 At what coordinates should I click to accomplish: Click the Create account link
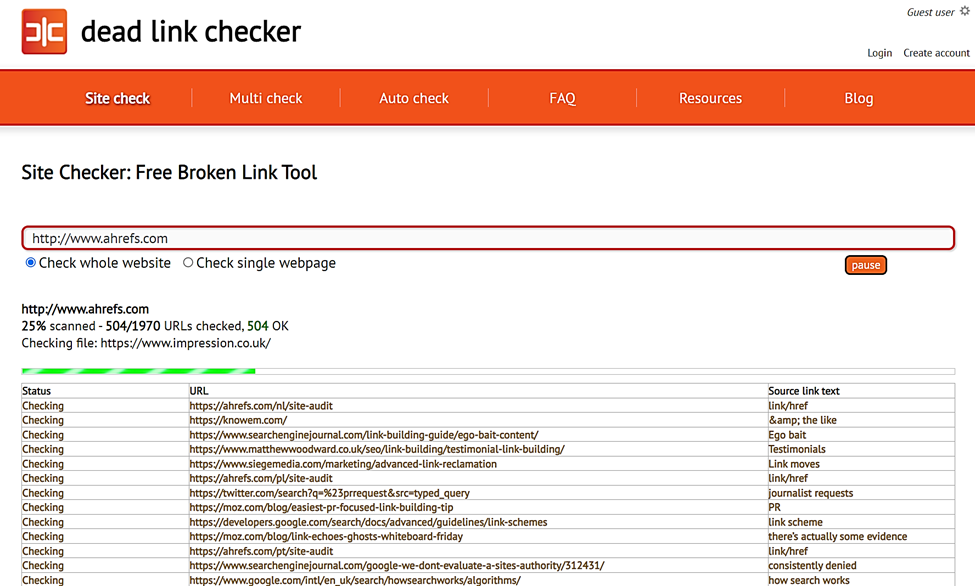point(936,53)
